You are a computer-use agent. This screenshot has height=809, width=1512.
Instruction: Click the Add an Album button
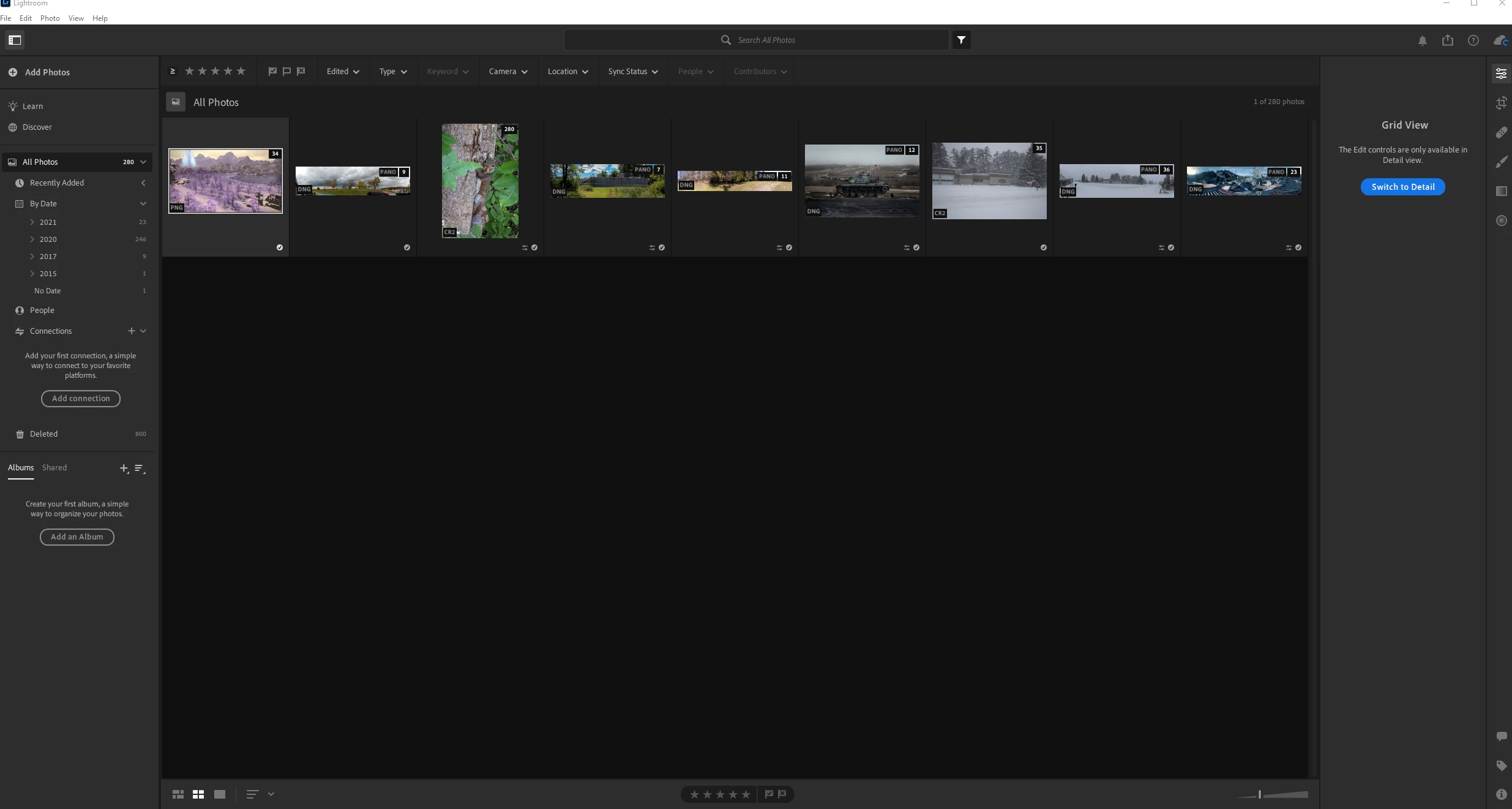pos(77,537)
